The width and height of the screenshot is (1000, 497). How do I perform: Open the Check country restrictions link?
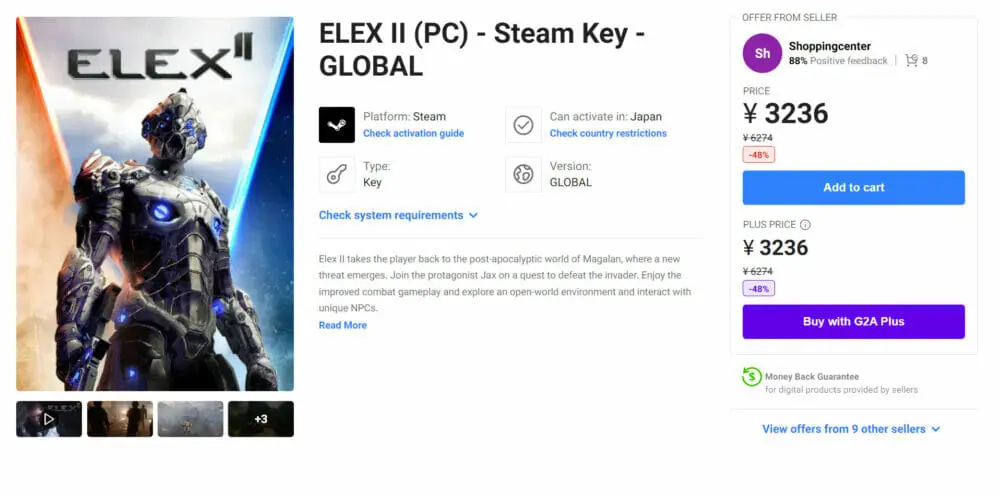point(607,133)
